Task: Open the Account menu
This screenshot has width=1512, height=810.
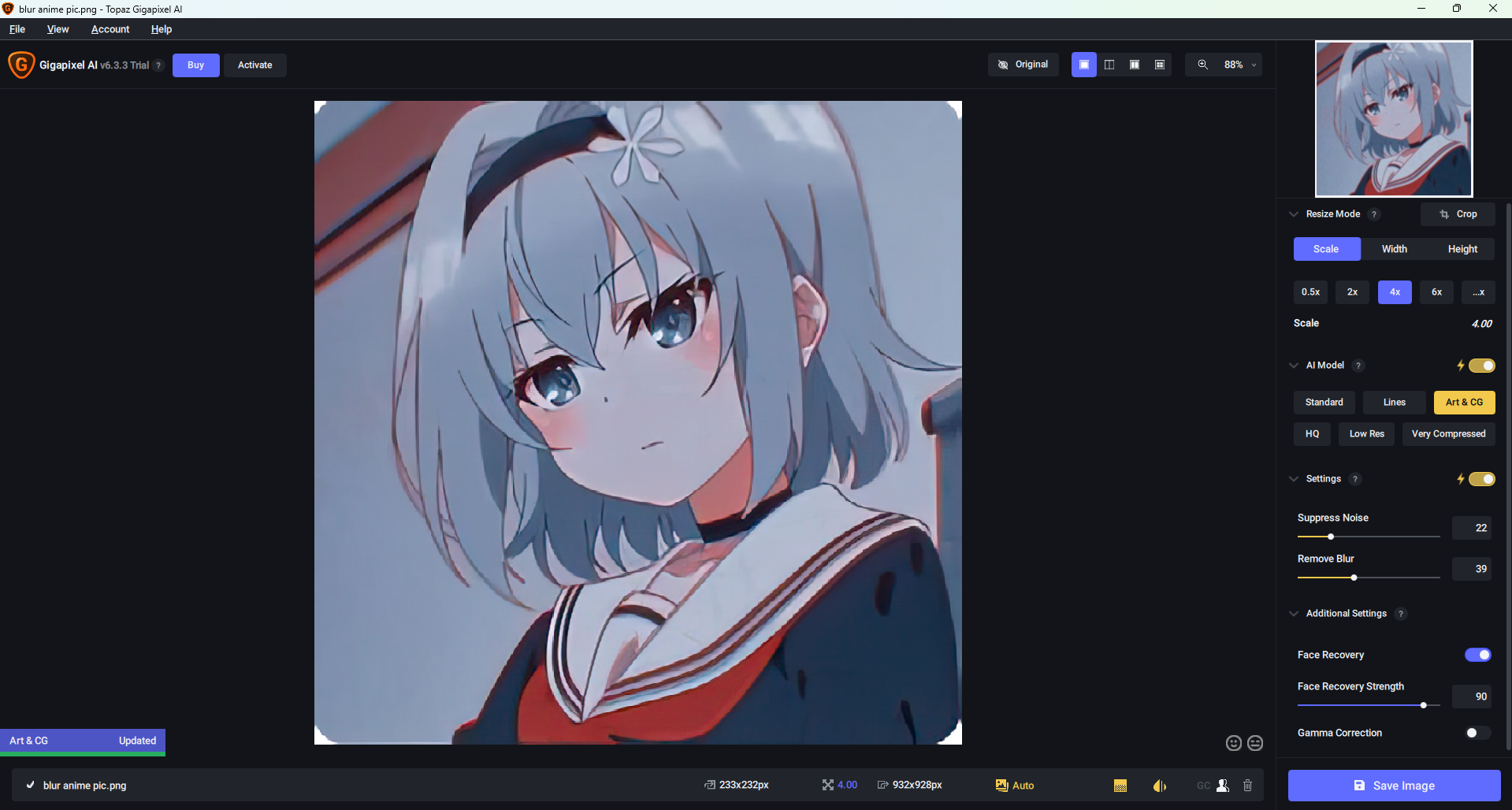Action: click(x=110, y=29)
